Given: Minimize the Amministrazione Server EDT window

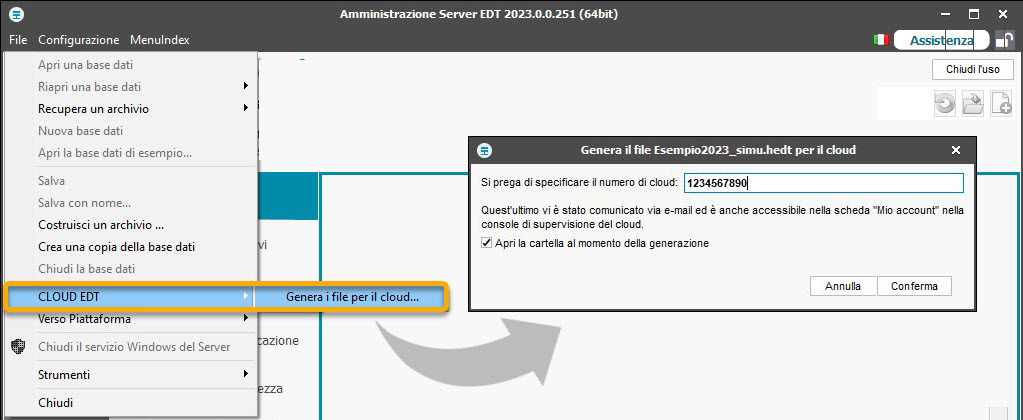Looking at the screenshot, I should 945,14.
